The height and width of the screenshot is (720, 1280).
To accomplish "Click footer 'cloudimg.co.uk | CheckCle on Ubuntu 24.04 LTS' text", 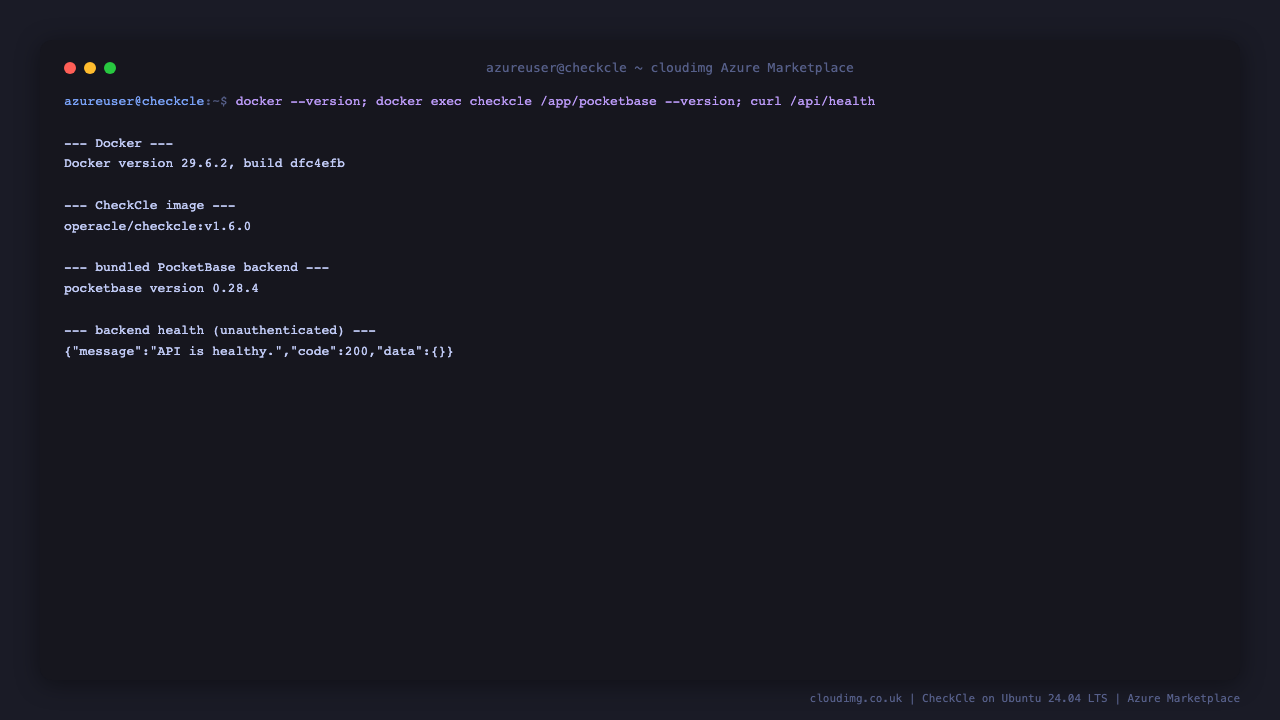I will [x=959, y=698].
